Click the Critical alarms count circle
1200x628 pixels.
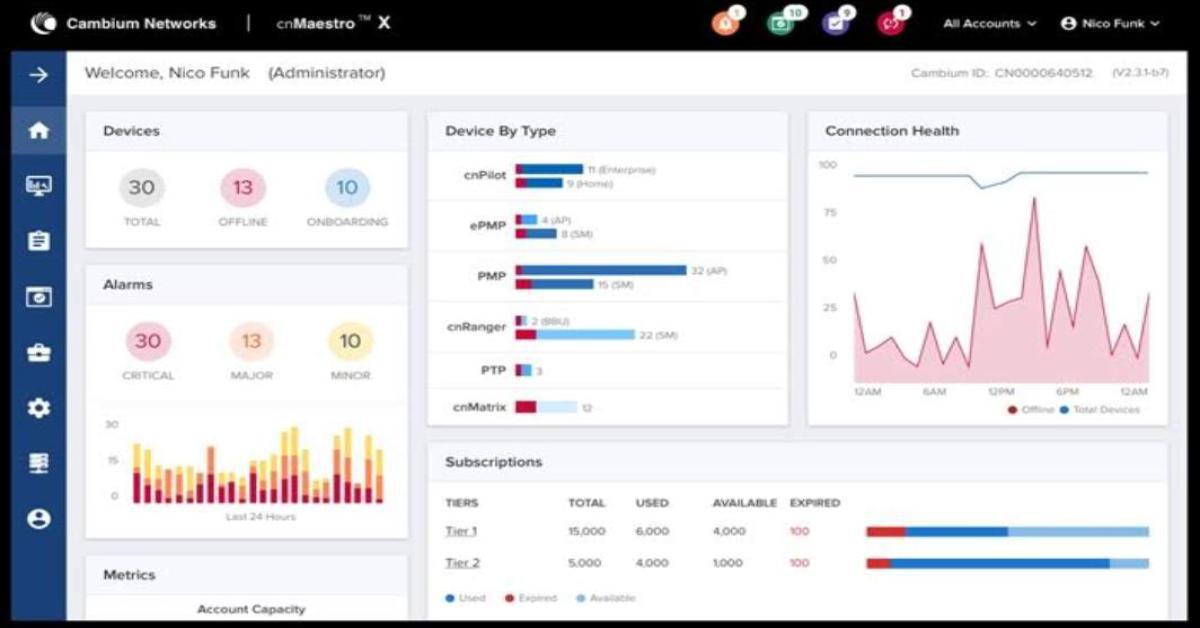tap(148, 341)
